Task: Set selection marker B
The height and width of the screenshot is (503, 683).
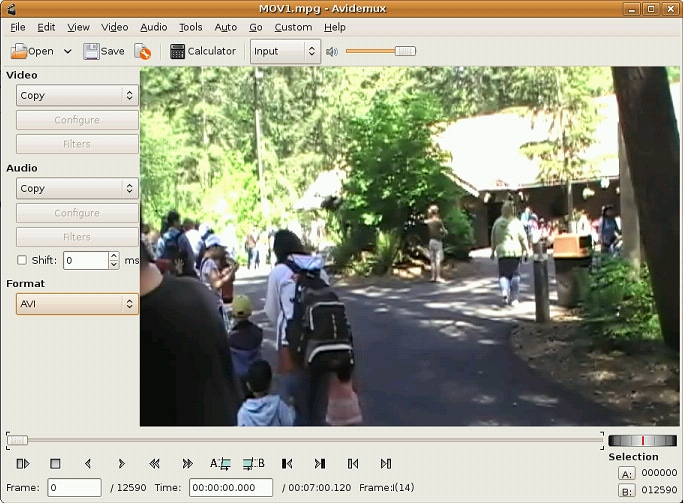Action: click(254, 464)
